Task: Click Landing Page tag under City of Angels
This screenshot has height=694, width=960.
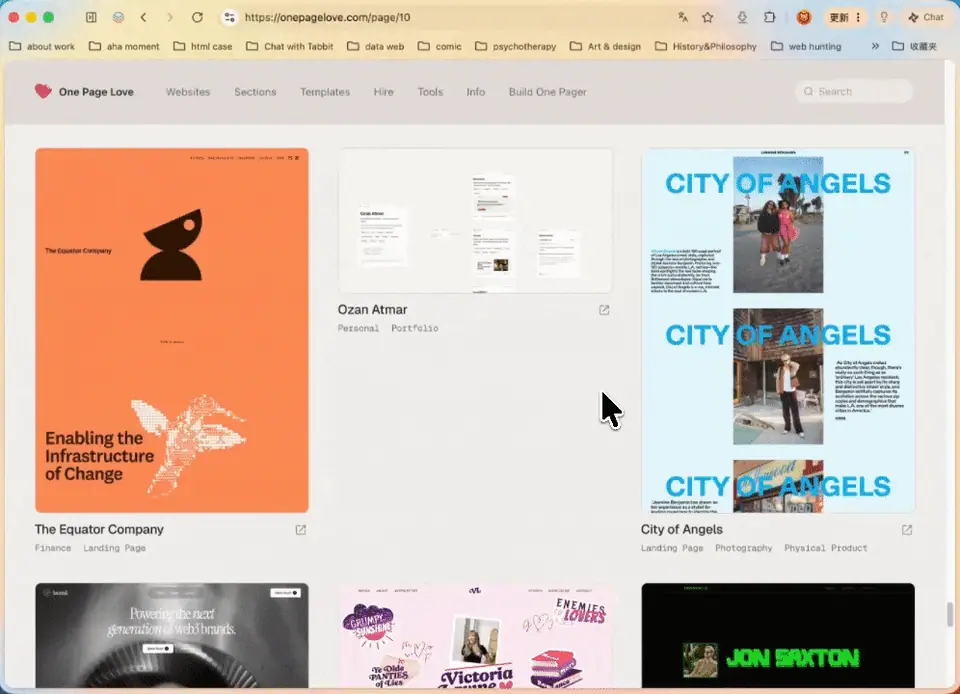Action: point(672,548)
